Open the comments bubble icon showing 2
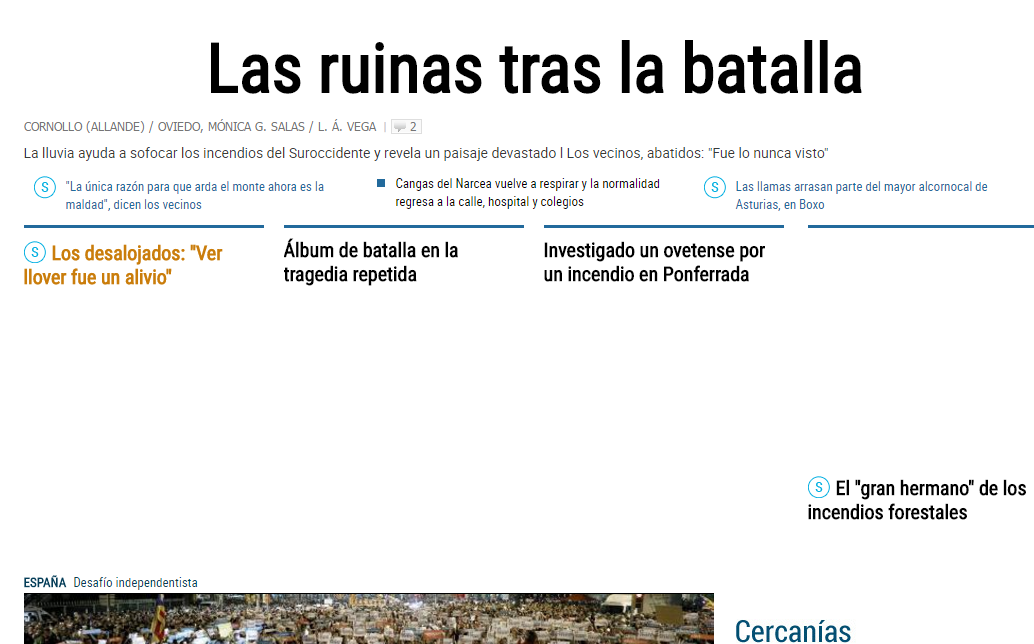Image resolution: width=1034 pixels, height=644 pixels. click(406, 127)
